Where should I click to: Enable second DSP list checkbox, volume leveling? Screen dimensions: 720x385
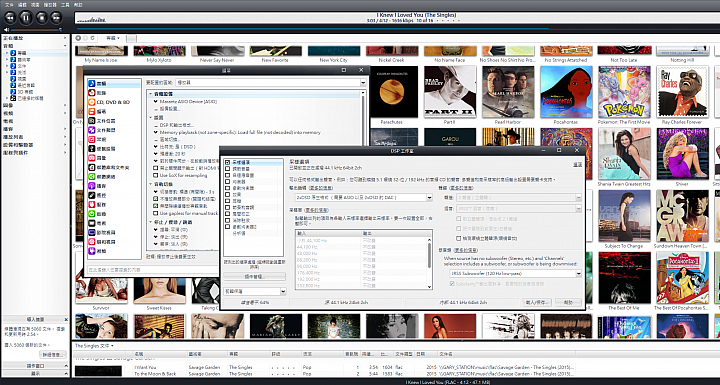[227, 169]
